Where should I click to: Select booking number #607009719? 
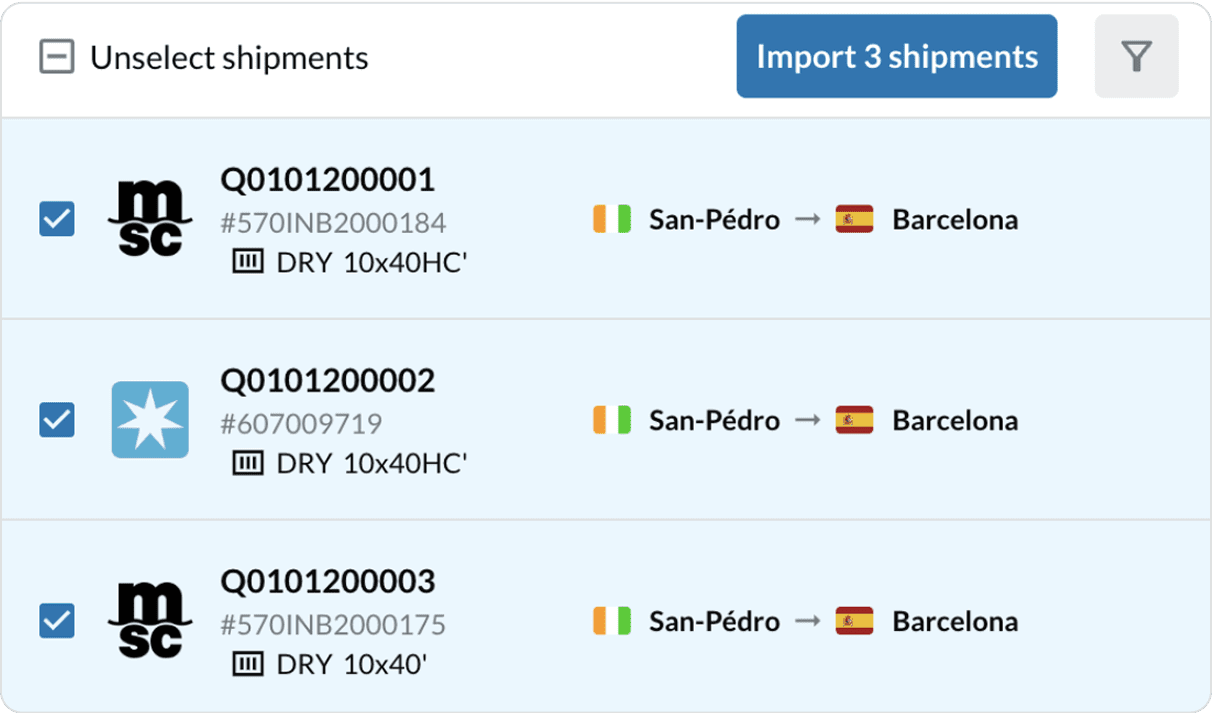301,424
